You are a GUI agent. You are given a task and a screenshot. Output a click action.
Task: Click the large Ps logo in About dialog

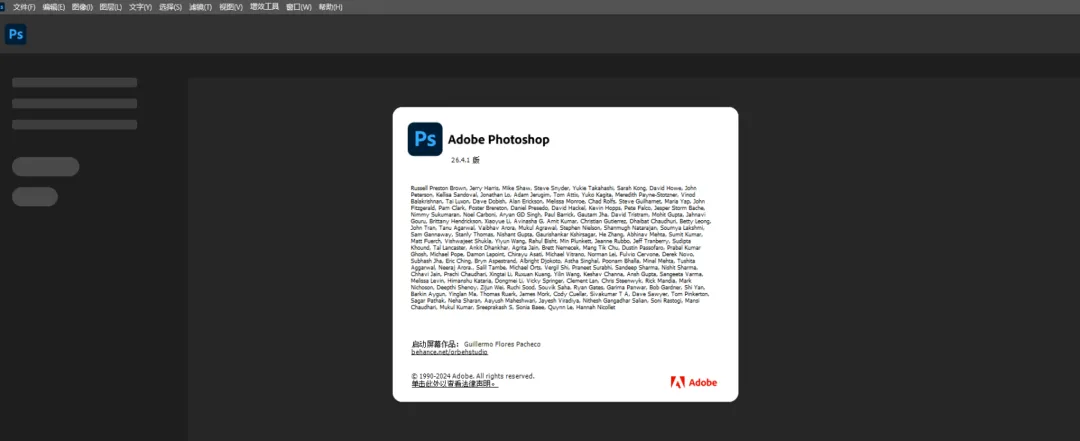tap(425, 139)
